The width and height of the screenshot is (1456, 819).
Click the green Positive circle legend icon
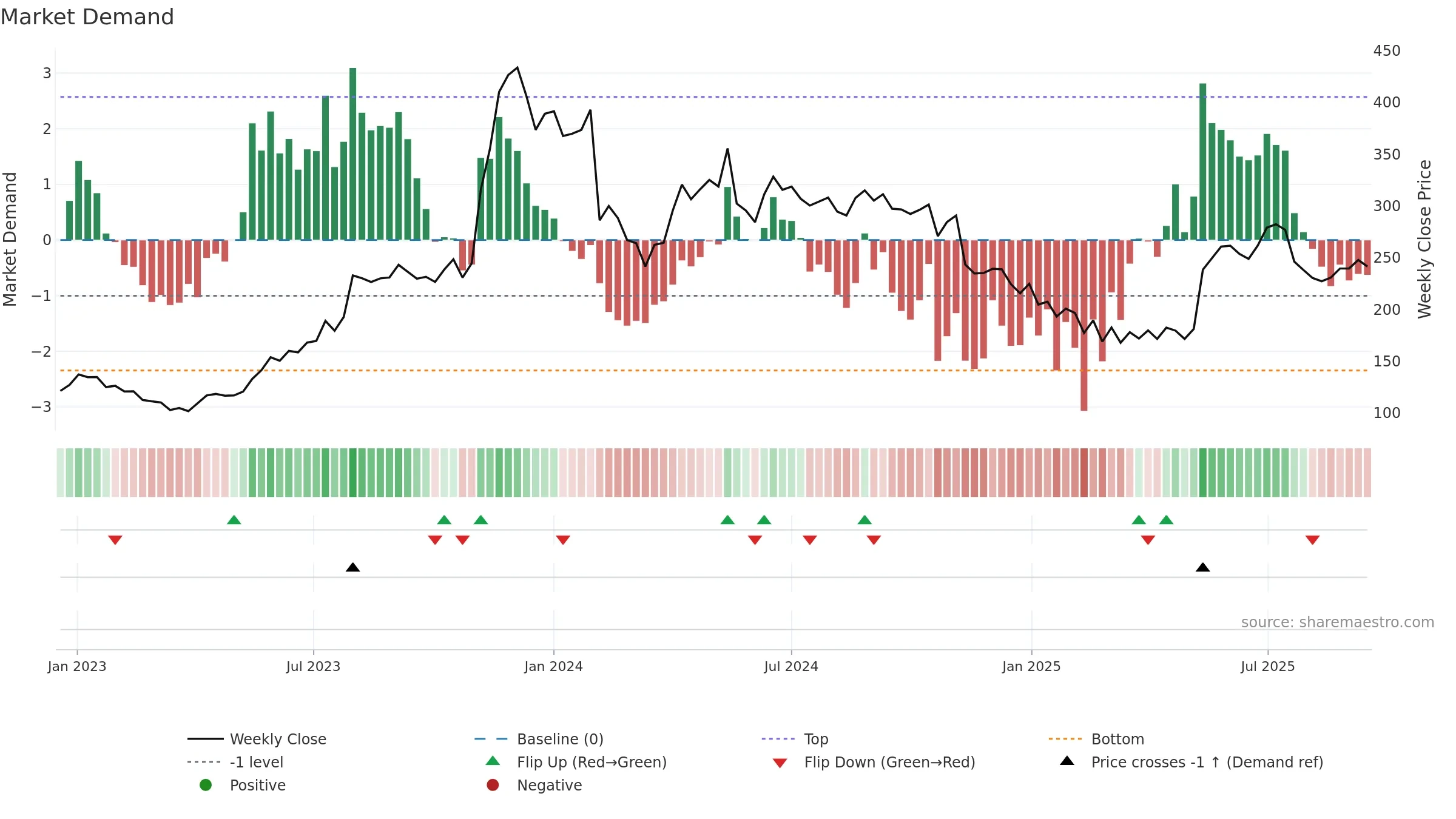206,785
